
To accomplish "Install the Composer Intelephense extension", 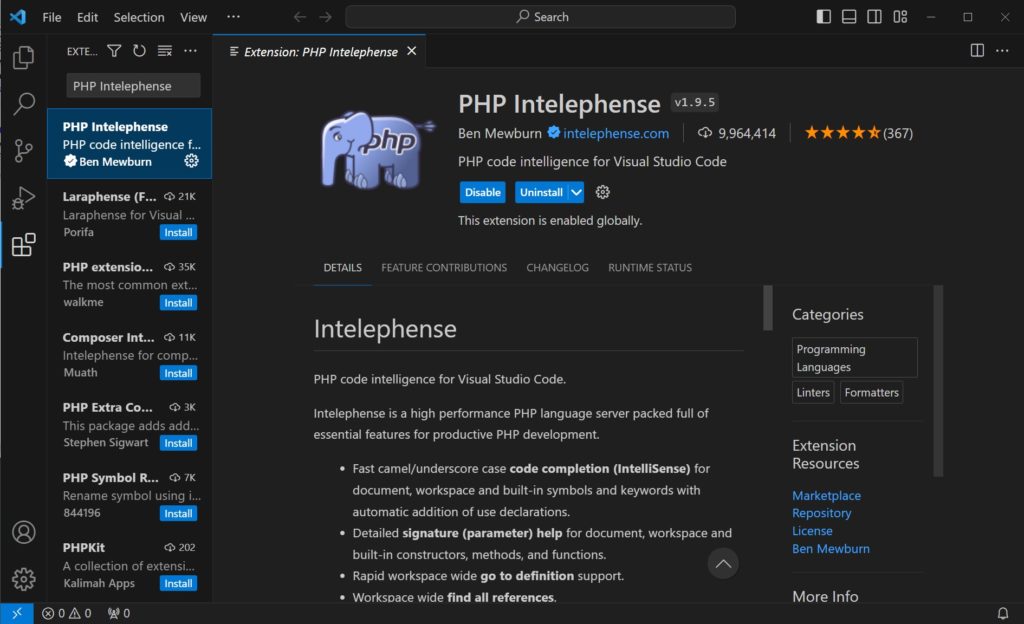I will pos(178,373).
